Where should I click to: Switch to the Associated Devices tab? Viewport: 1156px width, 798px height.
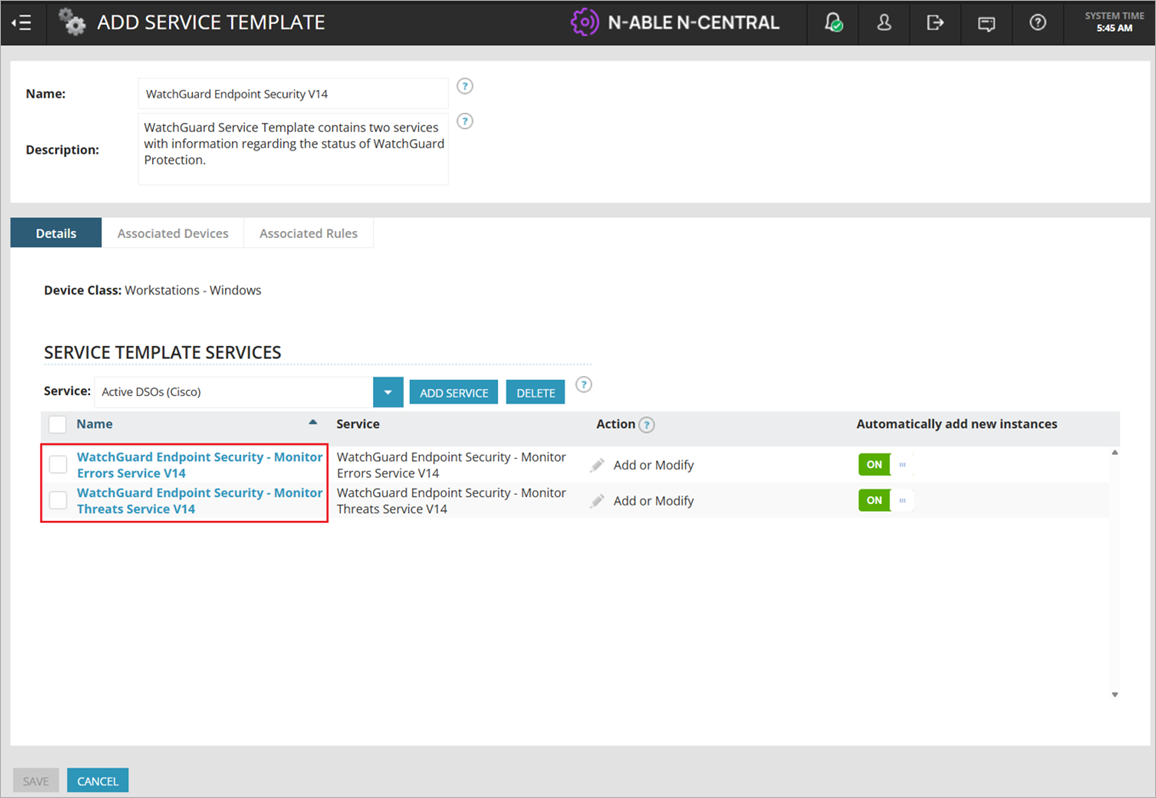pyautogui.click(x=172, y=232)
